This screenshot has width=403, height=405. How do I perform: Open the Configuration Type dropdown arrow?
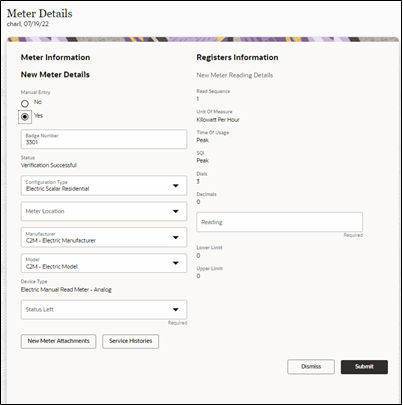coord(176,186)
